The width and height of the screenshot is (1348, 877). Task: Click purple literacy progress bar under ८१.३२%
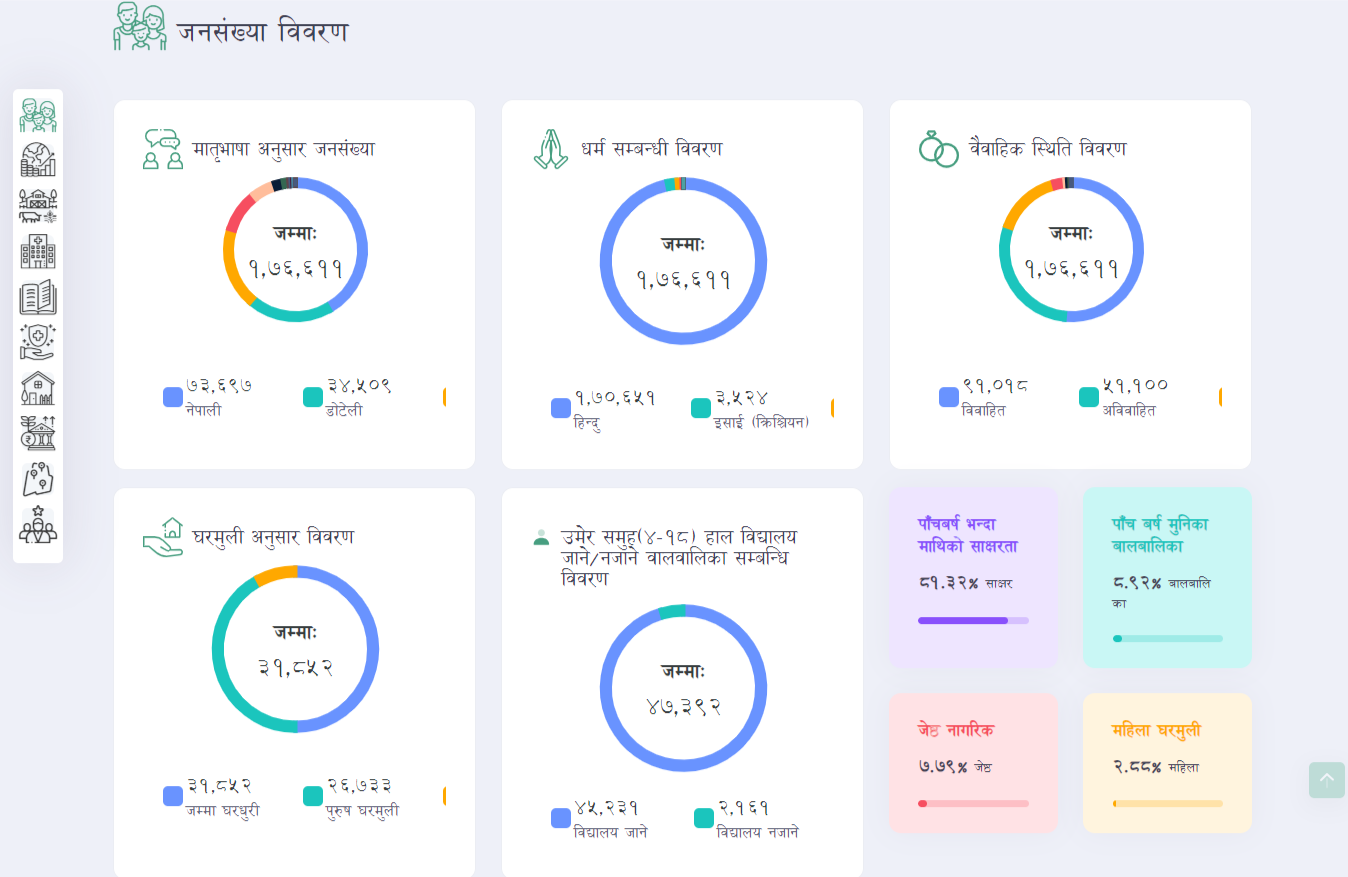[973, 621]
